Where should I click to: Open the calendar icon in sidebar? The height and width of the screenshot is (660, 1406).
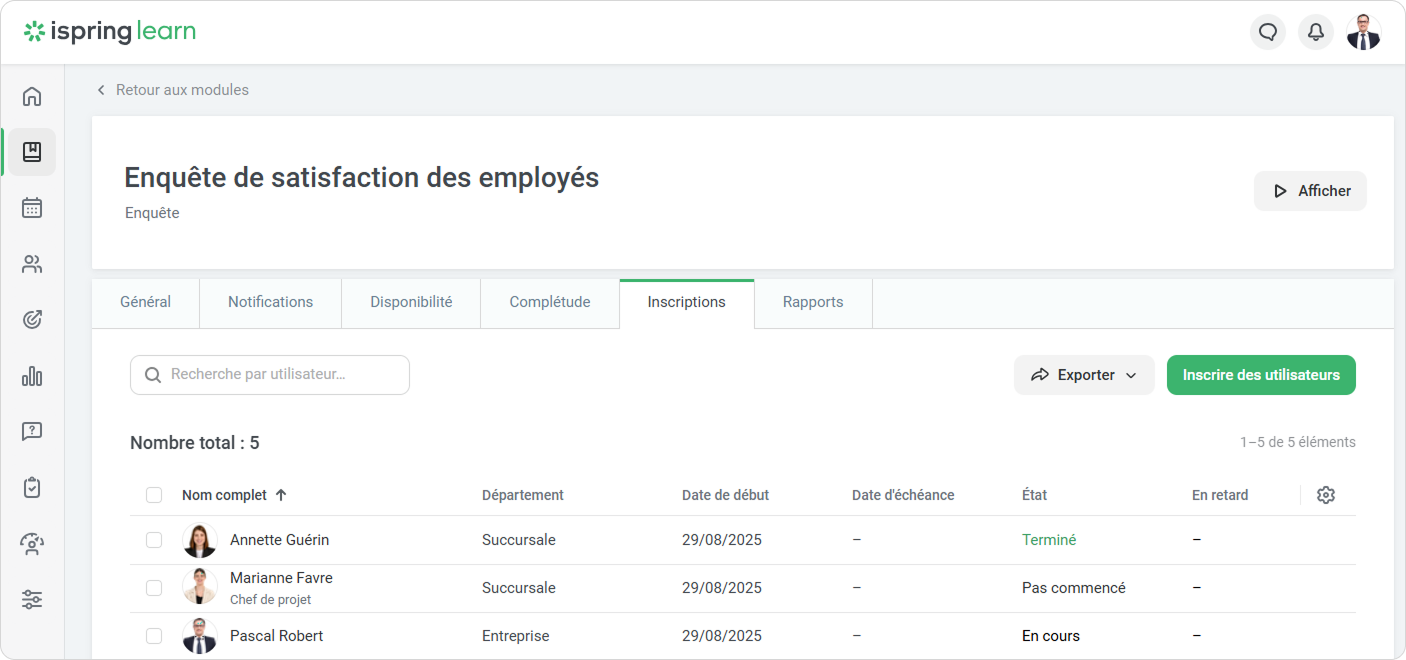point(32,208)
